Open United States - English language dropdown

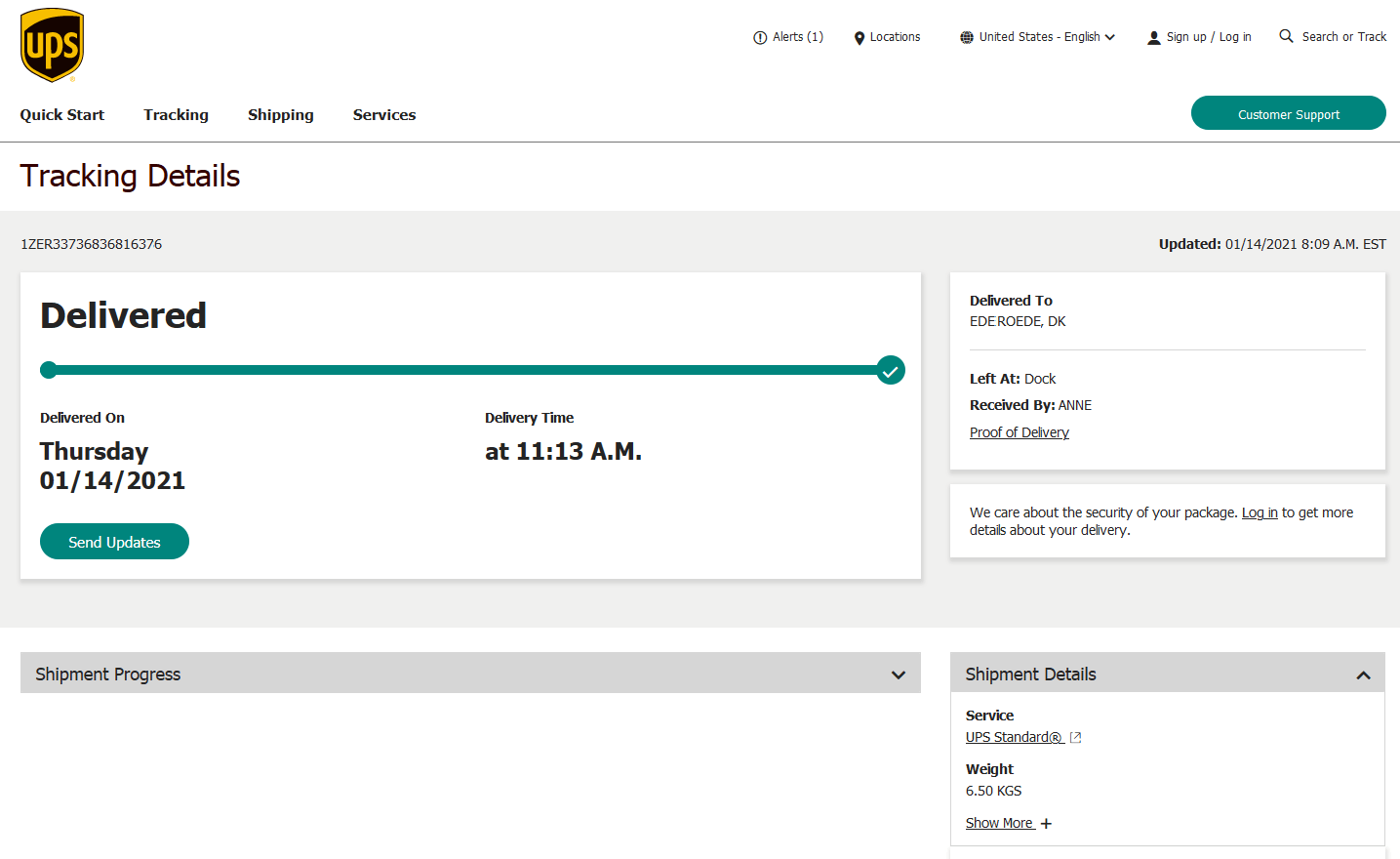[1038, 37]
